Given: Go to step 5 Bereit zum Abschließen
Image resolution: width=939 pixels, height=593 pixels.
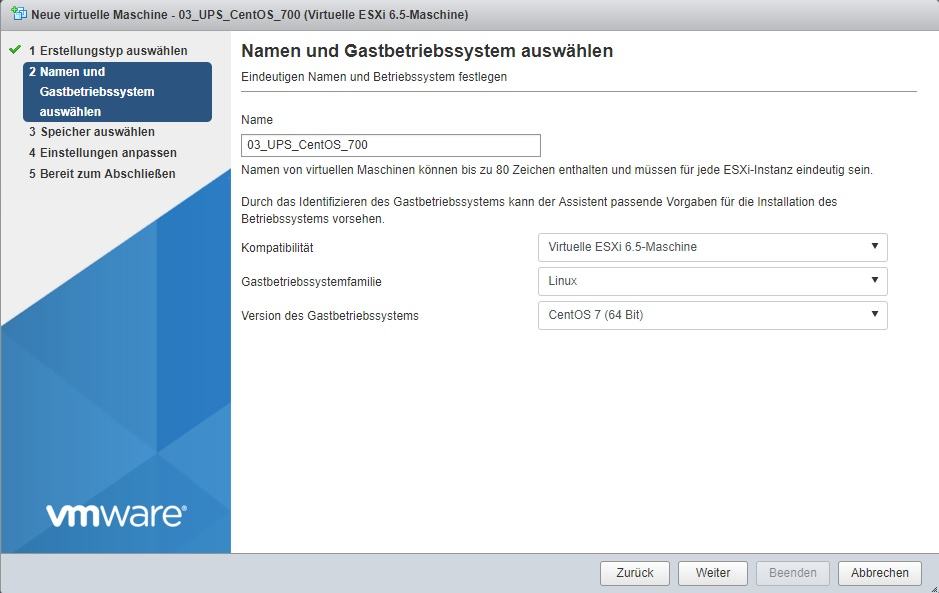Looking at the screenshot, I should (102, 174).
